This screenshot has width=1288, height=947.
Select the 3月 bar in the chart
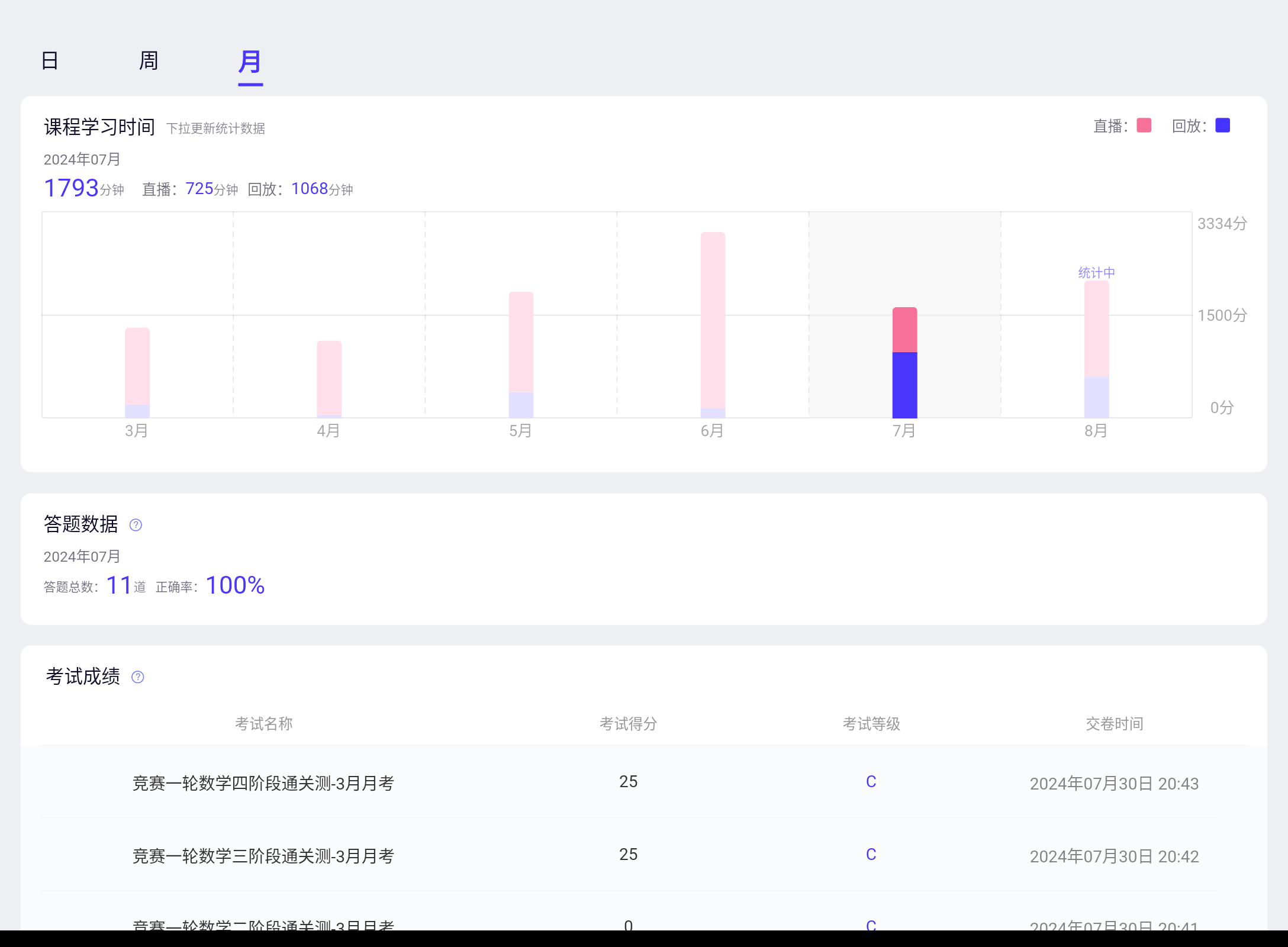[x=137, y=373]
